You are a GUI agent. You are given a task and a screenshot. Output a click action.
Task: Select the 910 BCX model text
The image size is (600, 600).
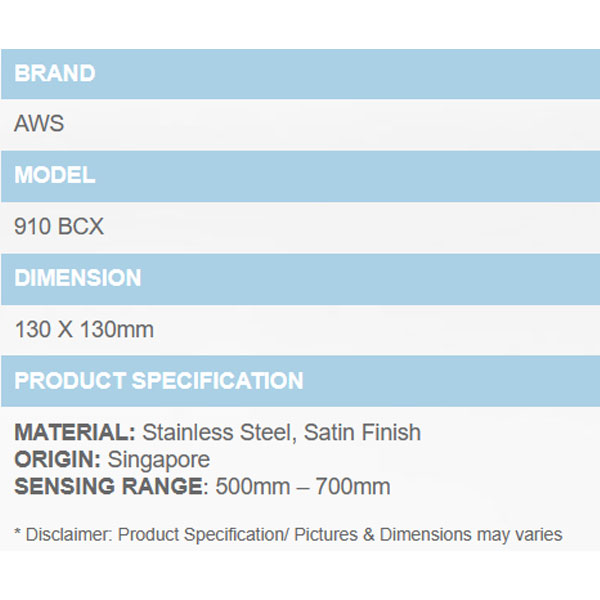[59, 227]
